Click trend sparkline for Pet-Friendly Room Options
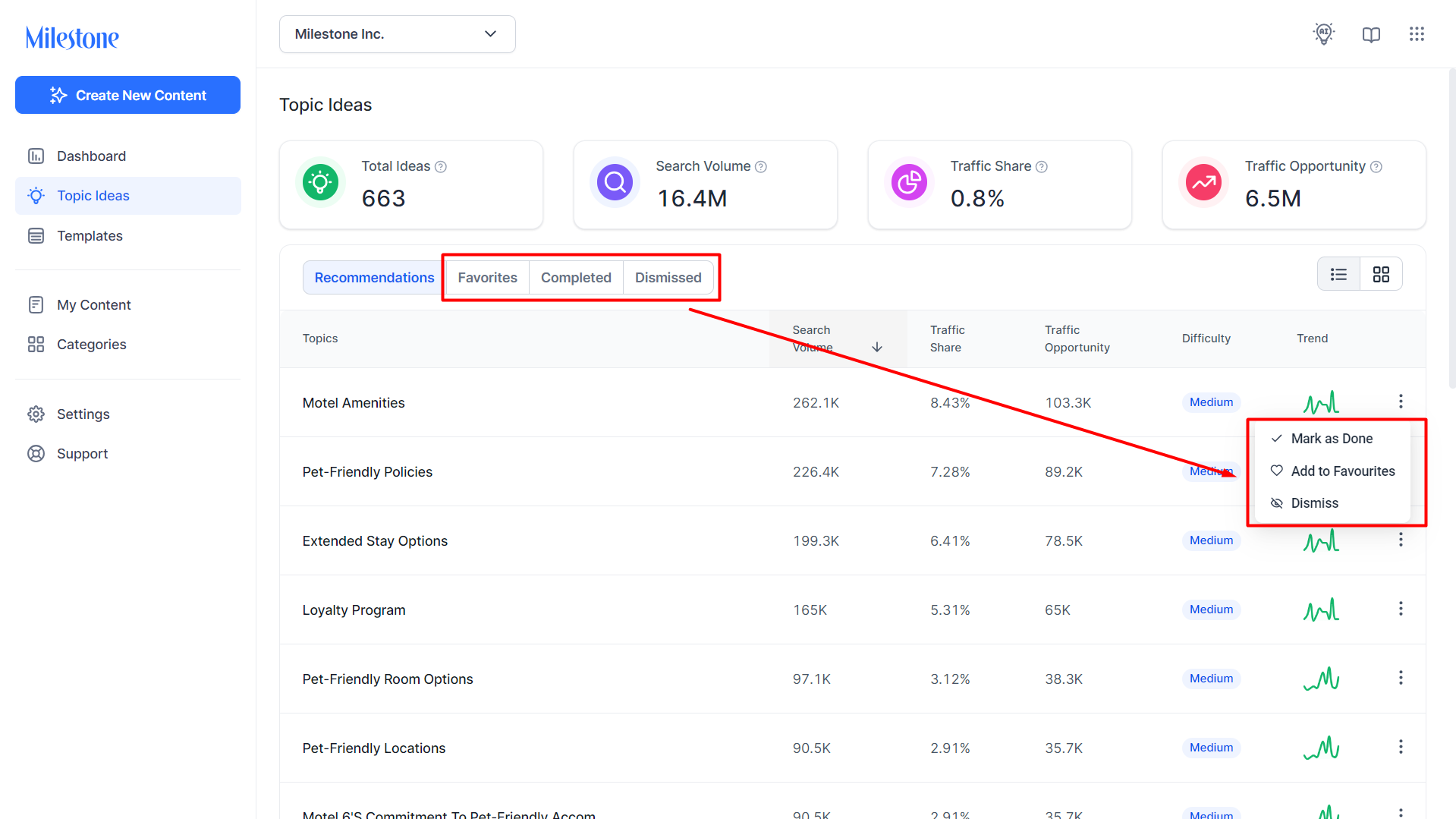Image resolution: width=1456 pixels, height=819 pixels. tap(1322, 679)
